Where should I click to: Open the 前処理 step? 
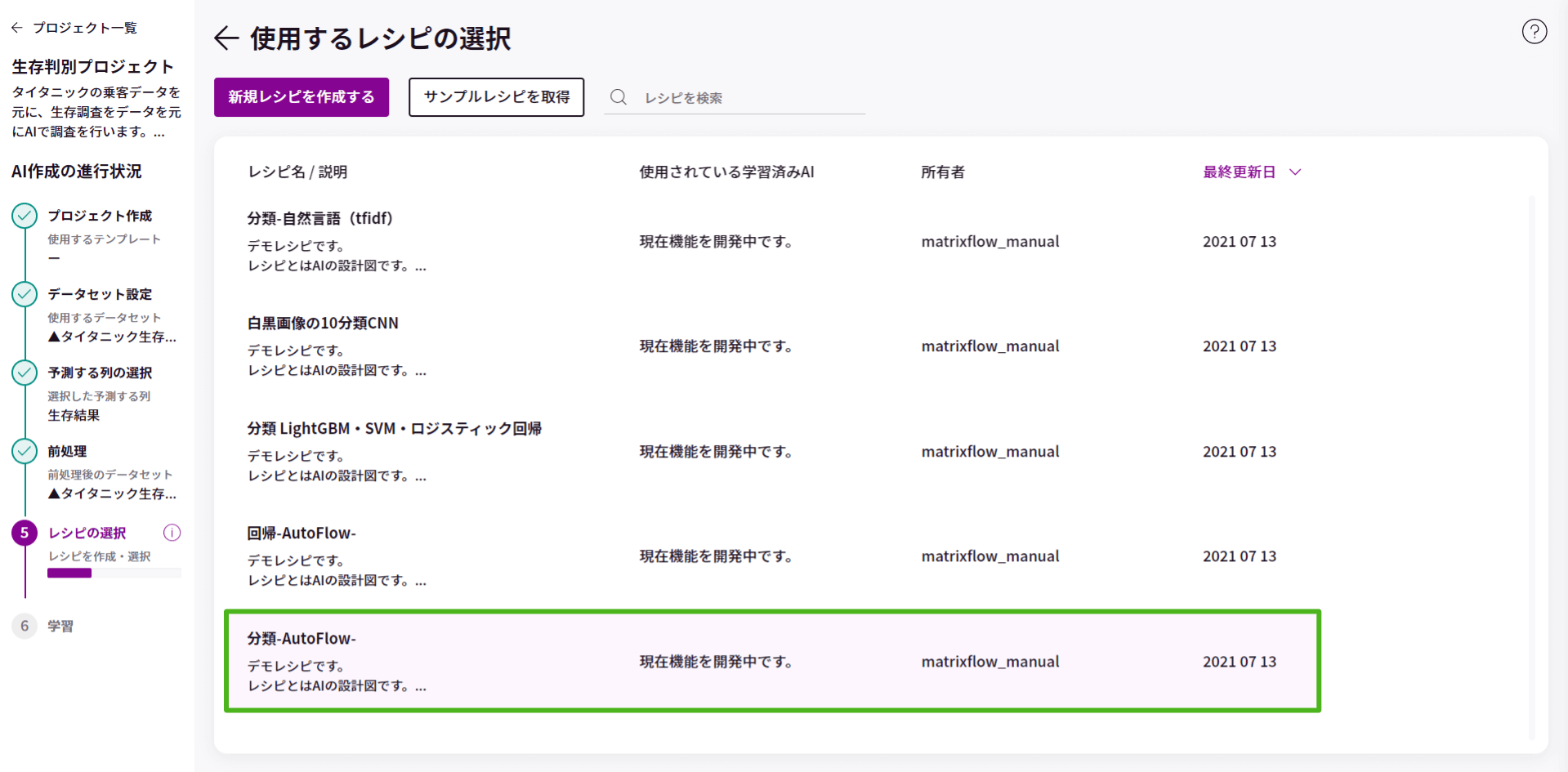pyautogui.click(x=67, y=451)
